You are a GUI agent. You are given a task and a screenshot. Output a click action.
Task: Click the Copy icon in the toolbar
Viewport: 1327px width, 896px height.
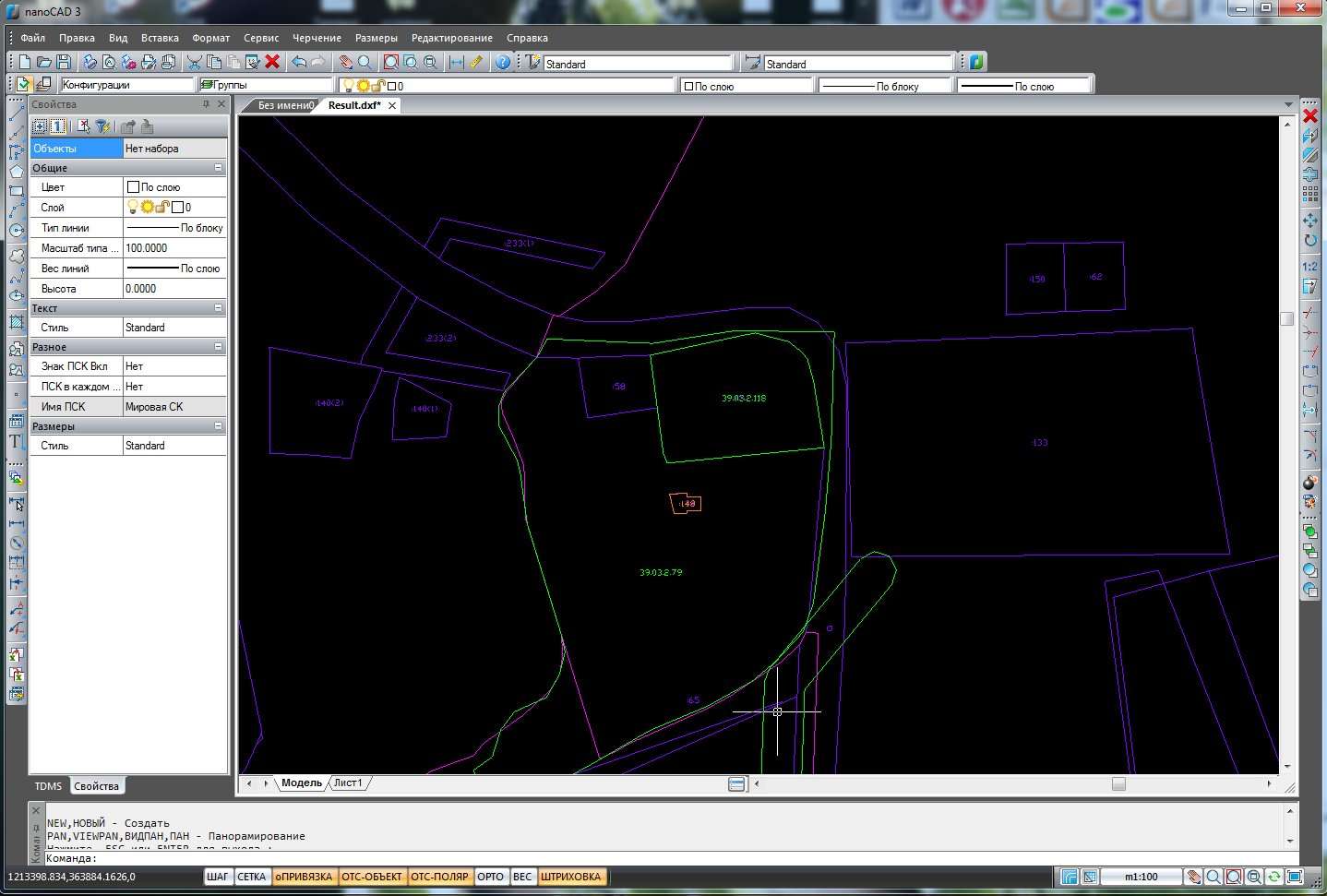(x=214, y=62)
